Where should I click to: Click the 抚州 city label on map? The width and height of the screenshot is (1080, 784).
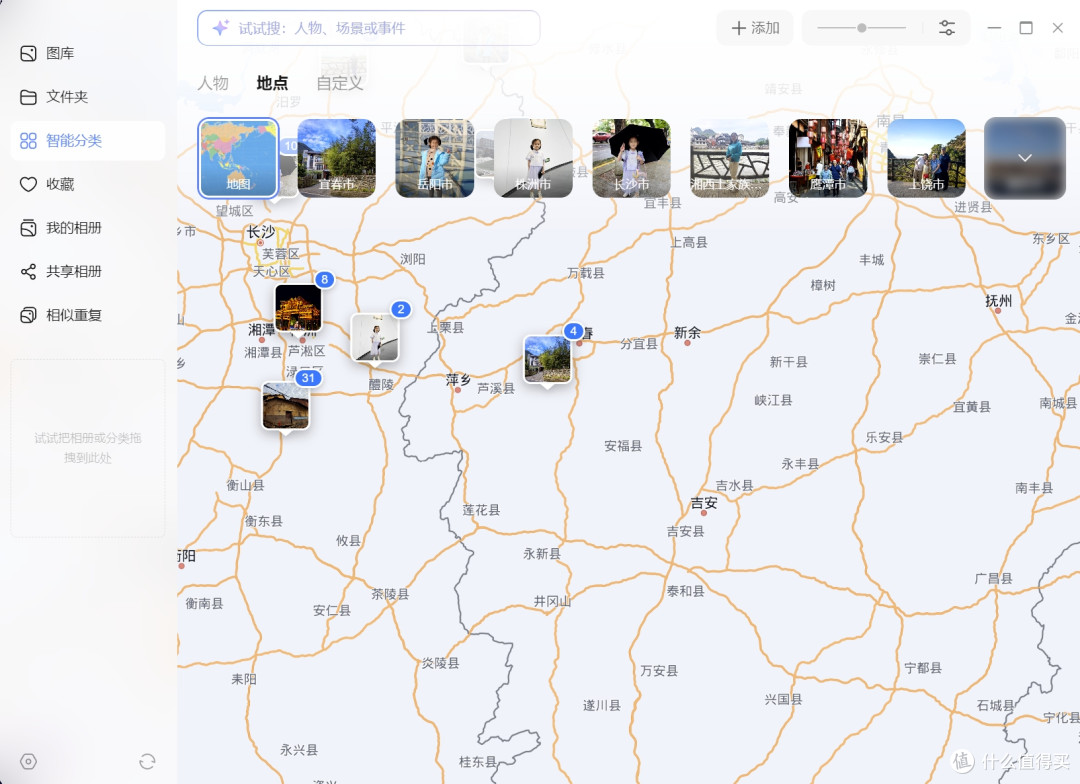point(999,300)
